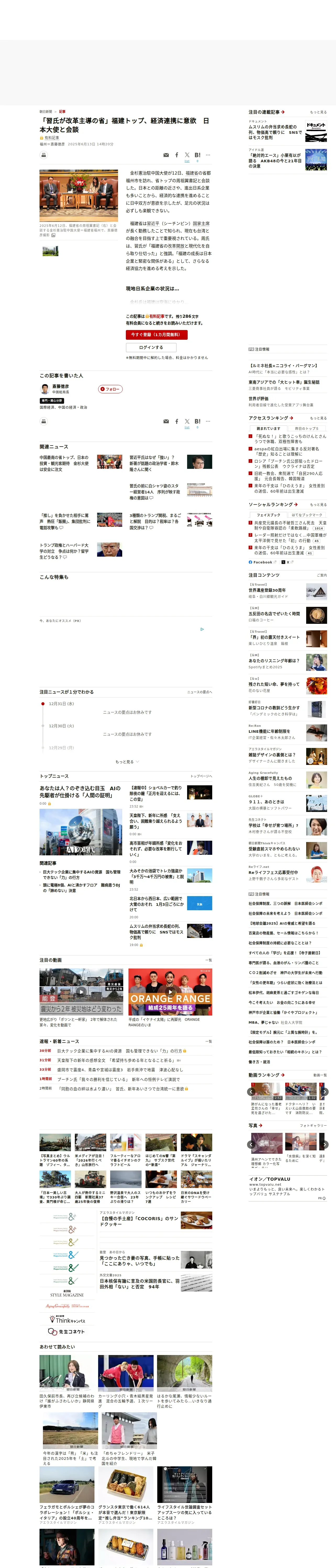Click the red 今すぐ登録 button
The height and width of the screenshot is (1568, 336).
click(157, 335)
